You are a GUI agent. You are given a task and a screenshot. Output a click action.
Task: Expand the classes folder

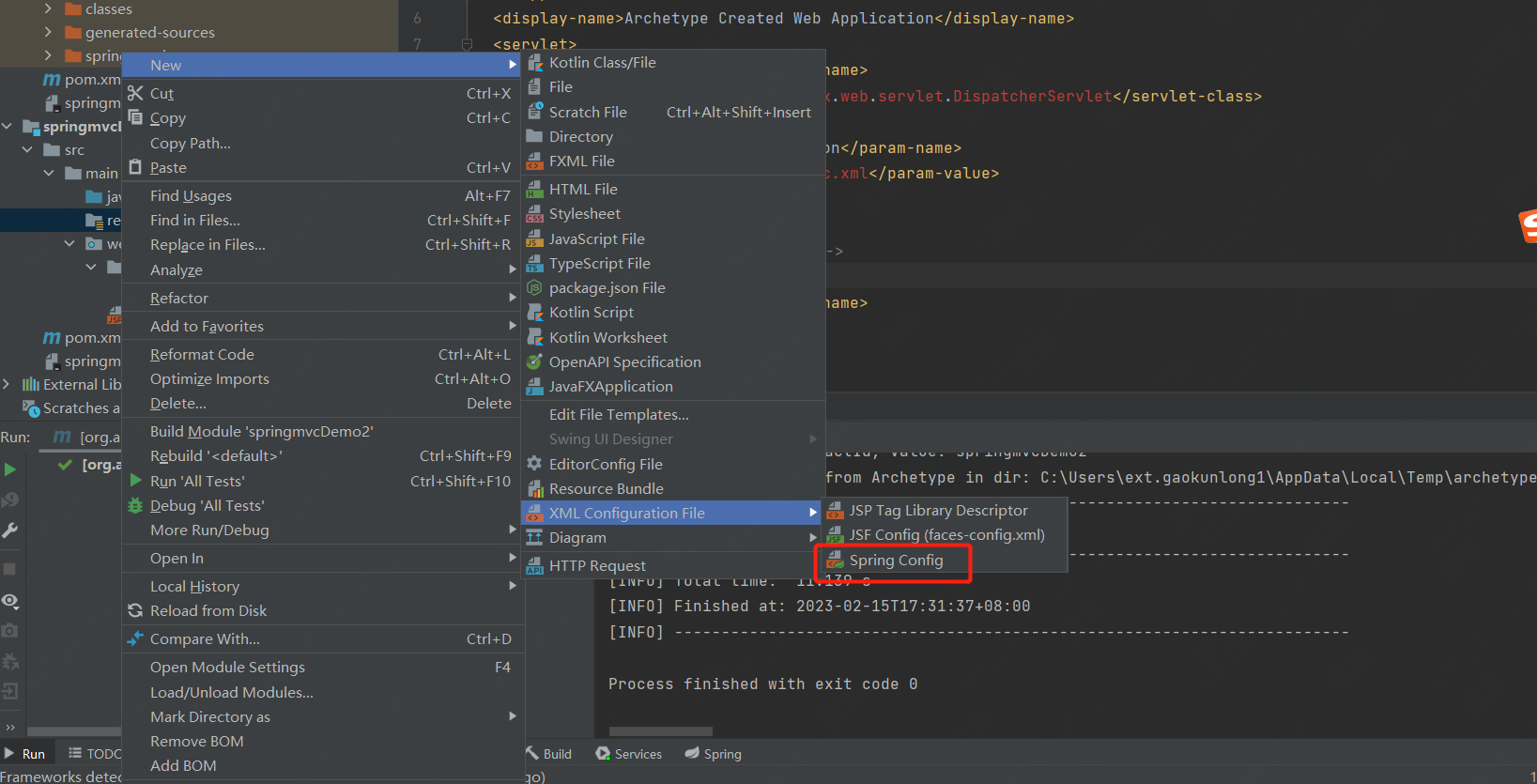48,8
